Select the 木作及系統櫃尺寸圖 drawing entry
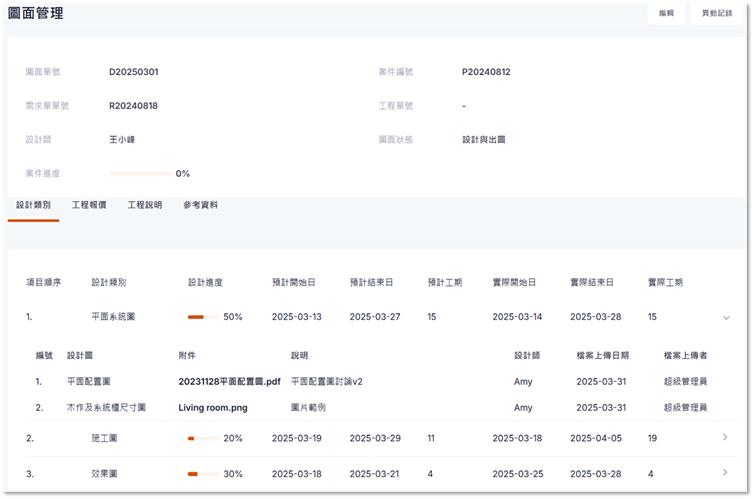 [106, 408]
